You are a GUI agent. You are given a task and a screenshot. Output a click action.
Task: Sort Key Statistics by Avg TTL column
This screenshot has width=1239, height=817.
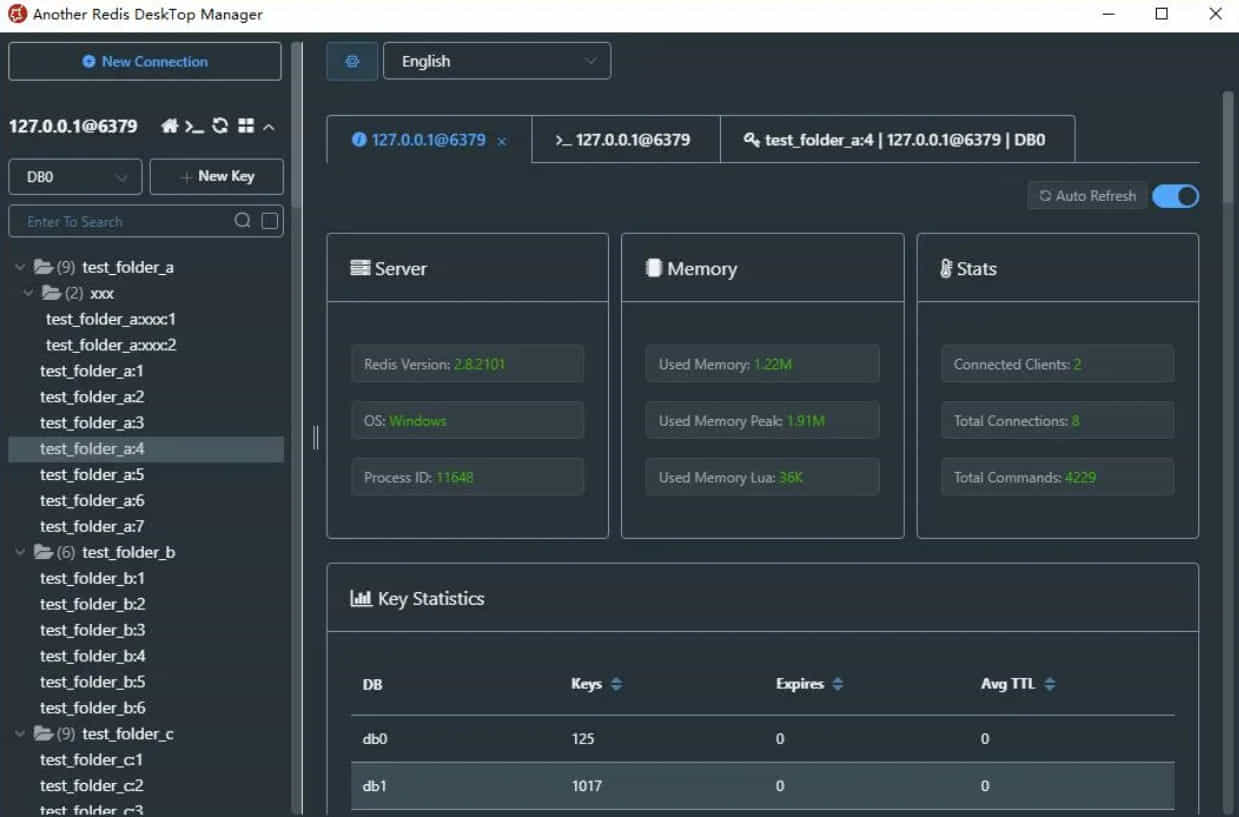tap(1049, 684)
